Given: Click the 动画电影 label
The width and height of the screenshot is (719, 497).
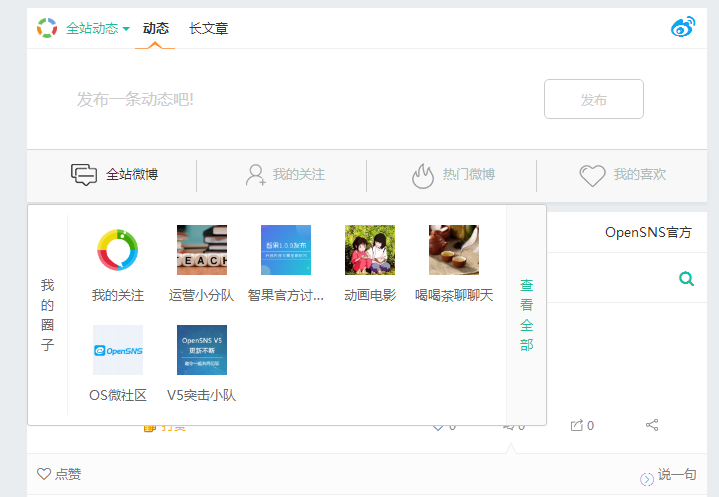Looking at the screenshot, I should tap(370, 295).
